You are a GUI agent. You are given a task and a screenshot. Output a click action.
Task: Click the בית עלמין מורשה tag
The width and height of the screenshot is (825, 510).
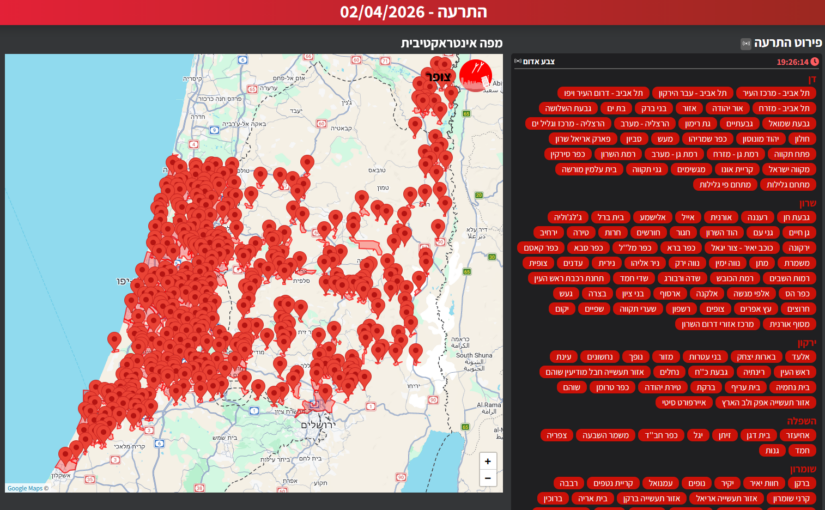click(589, 169)
